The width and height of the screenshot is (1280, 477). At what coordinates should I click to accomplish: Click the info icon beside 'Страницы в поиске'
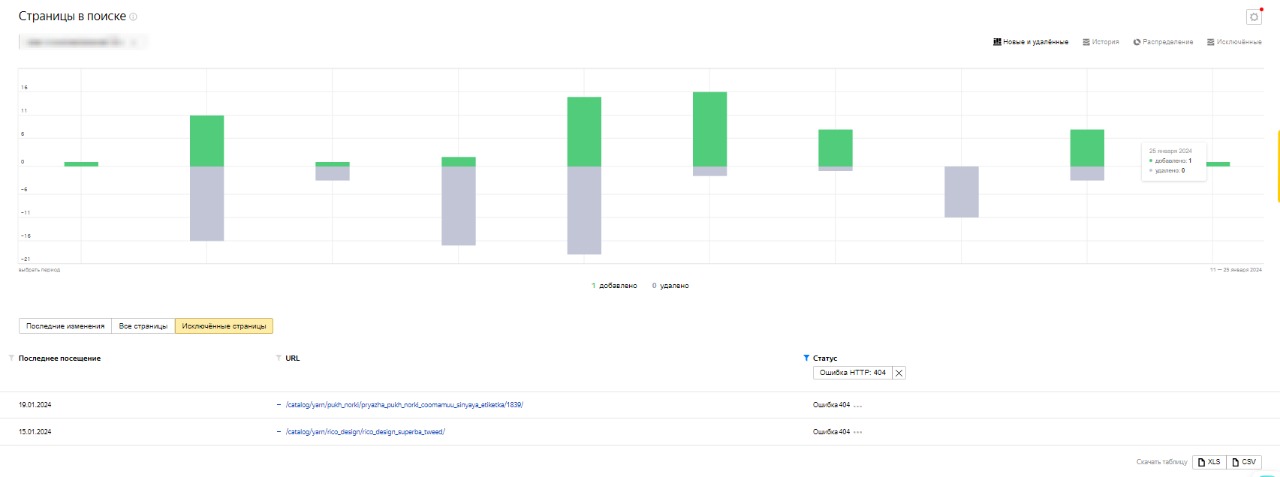pyautogui.click(x=133, y=17)
